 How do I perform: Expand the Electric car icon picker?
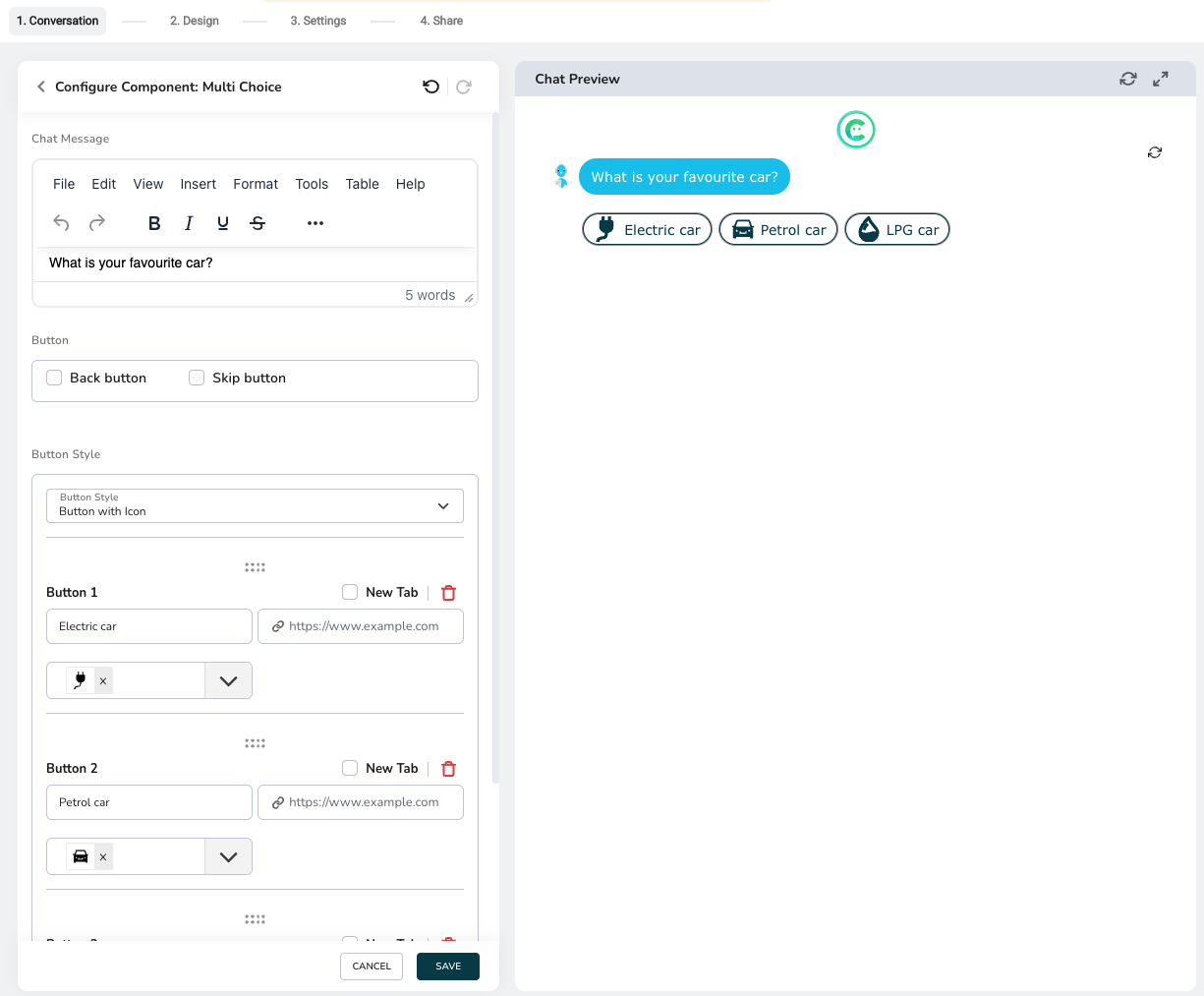[x=228, y=680]
